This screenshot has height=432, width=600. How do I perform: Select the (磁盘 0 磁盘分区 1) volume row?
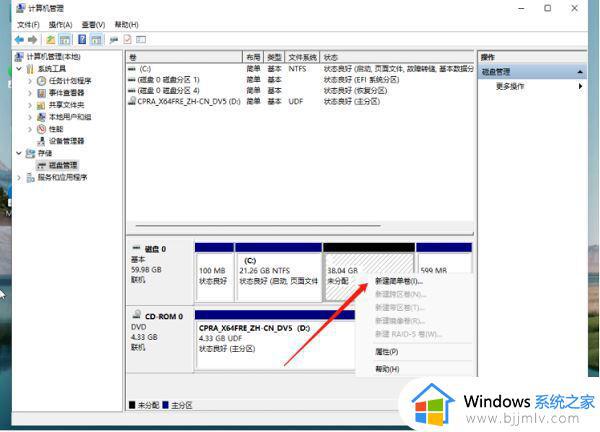pyautogui.click(x=300, y=80)
